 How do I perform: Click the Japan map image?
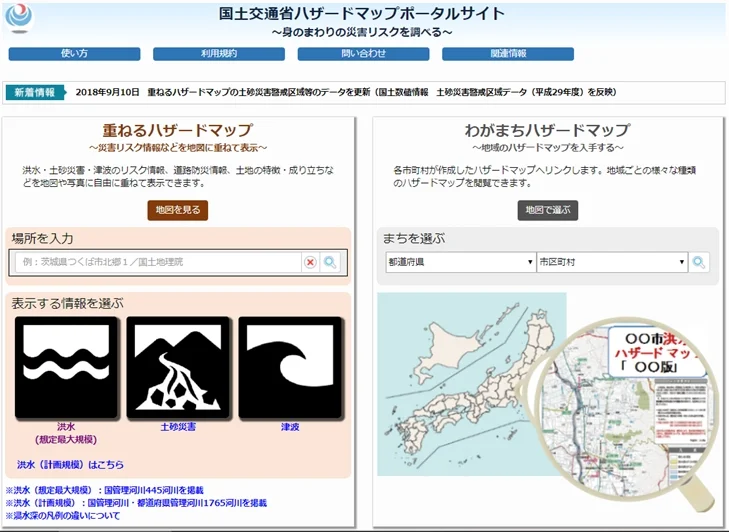pyautogui.click(x=470, y=400)
